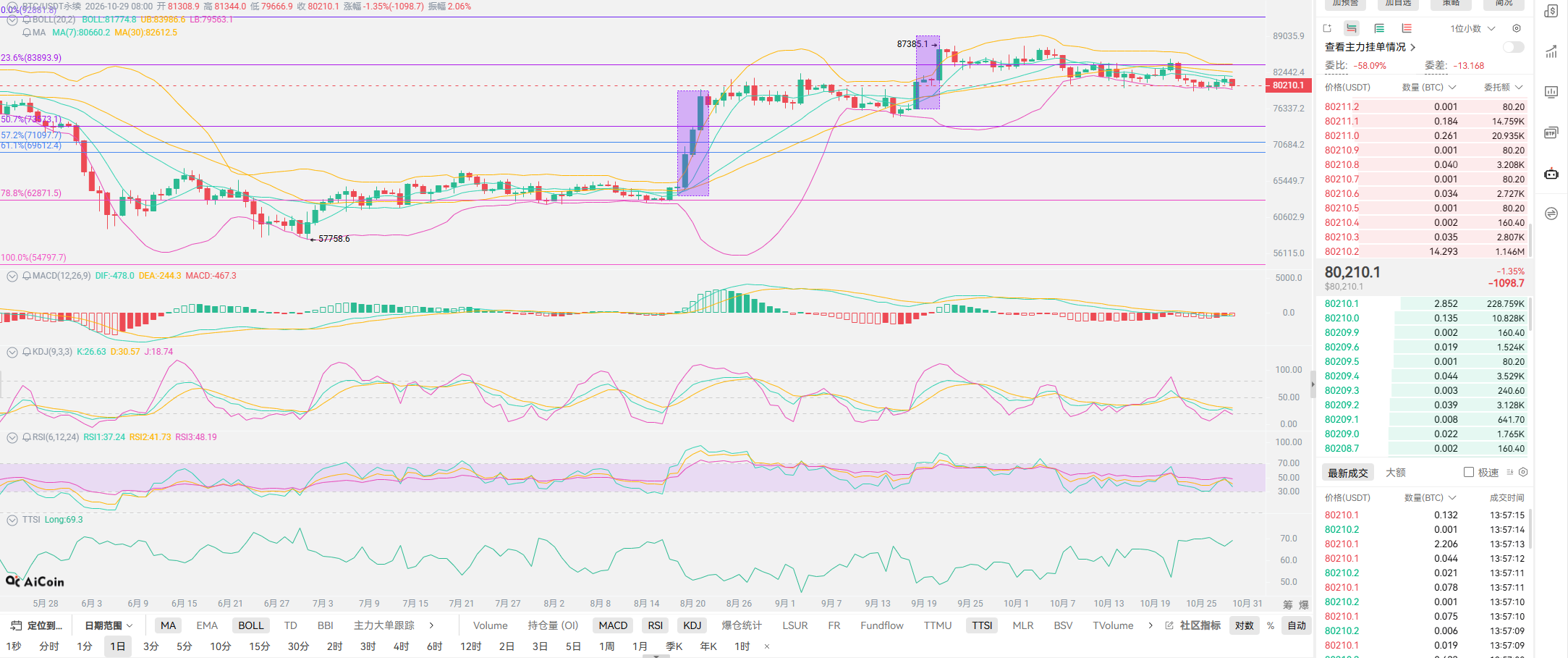Enable the EMA indicator
The height and width of the screenshot is (658, 1568).
207,625
